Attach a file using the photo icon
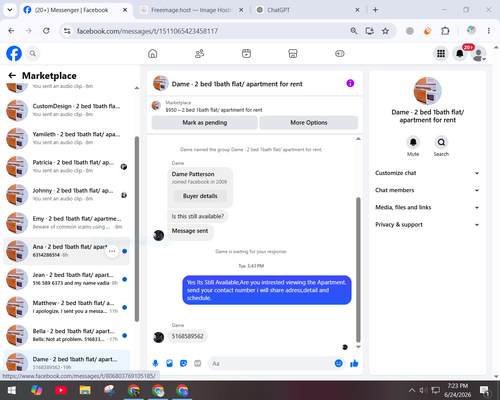The width and height of the screenshot is (500, 400). point(169,363)
